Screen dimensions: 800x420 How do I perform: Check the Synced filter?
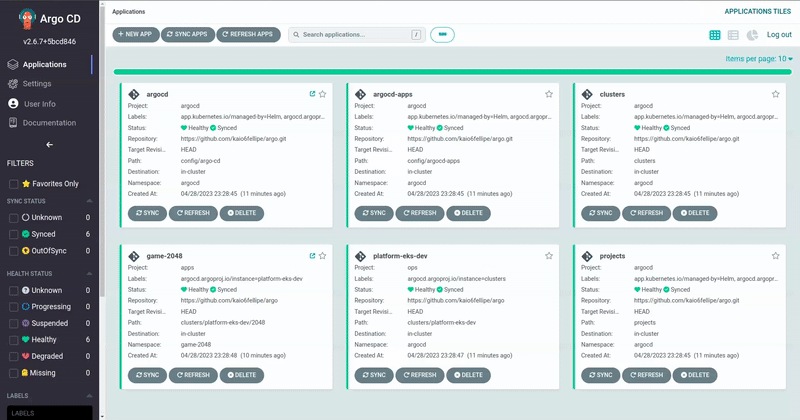[x=14, y=234]
